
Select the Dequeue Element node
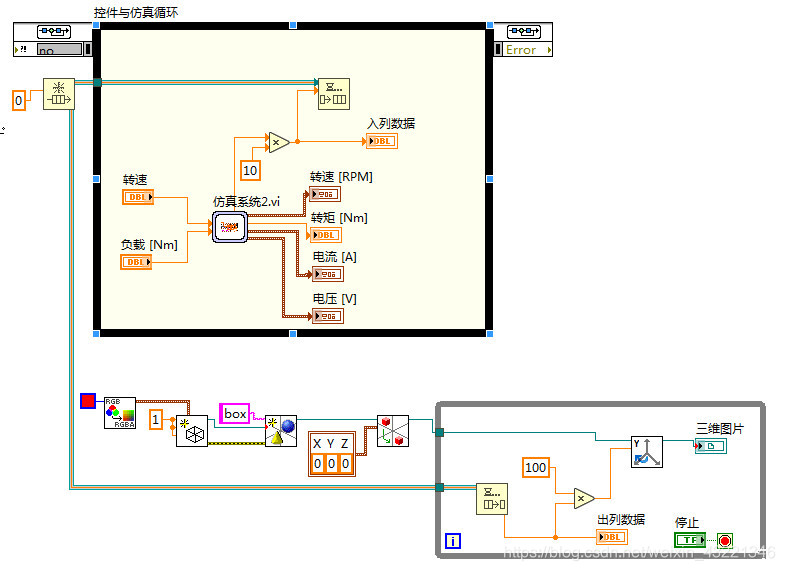492,499
